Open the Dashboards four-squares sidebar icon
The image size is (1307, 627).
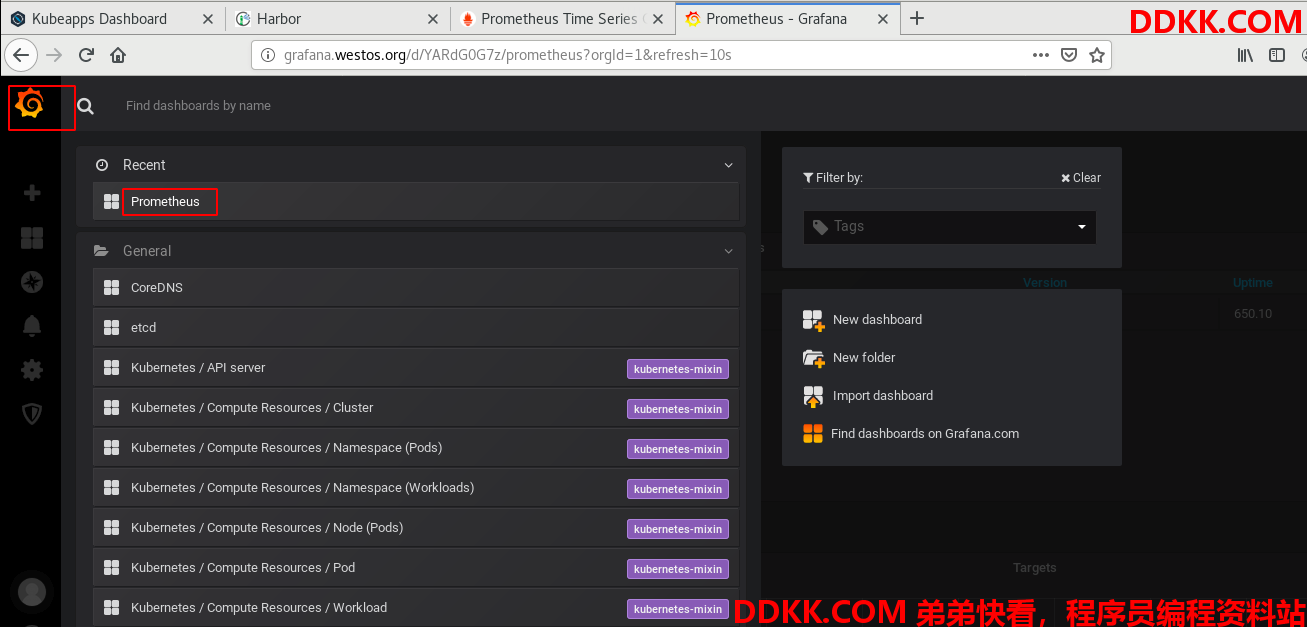32,238
